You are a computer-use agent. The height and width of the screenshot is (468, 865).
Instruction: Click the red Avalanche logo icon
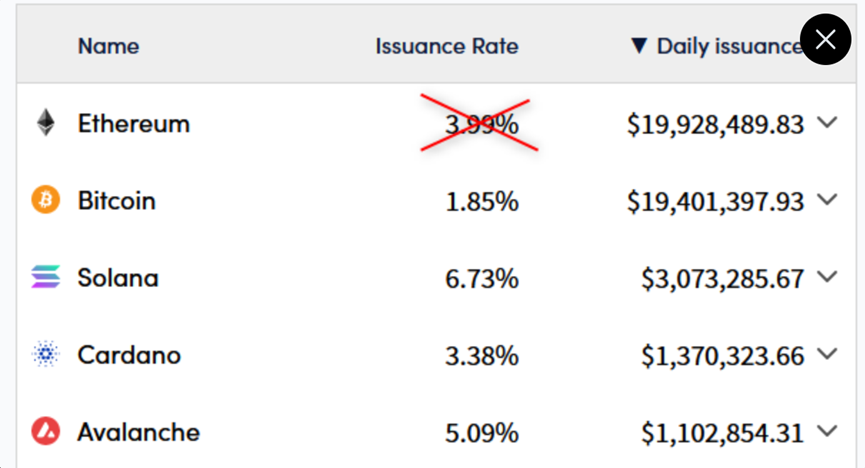click(46, 431)
